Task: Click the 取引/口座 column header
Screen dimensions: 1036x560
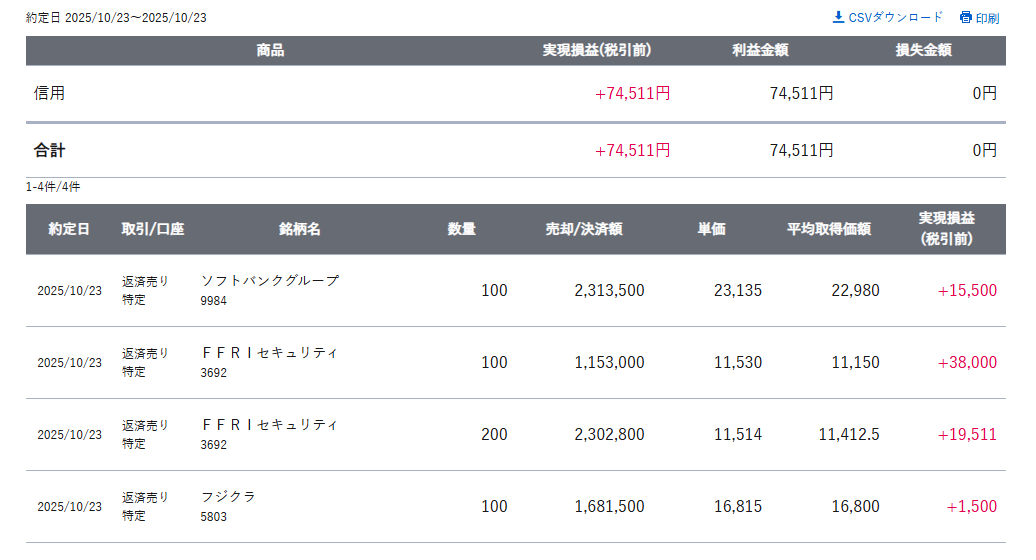Action: [153, 229]
